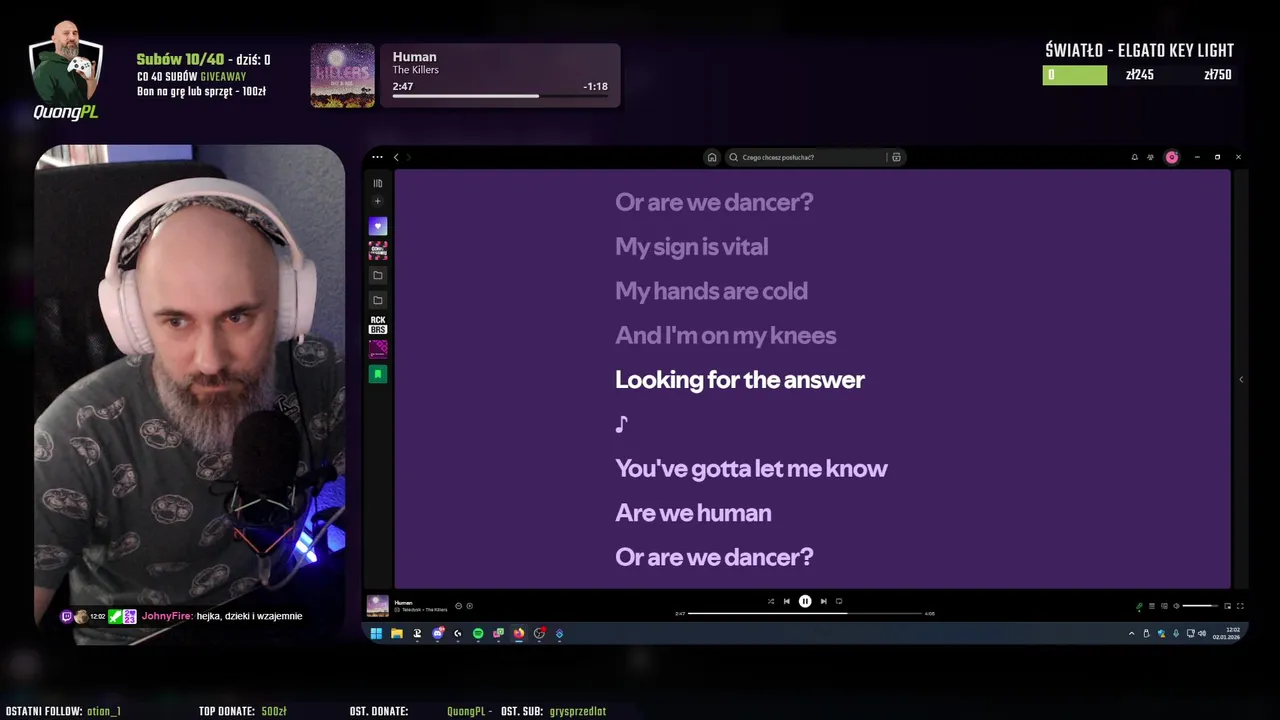The height and width of the screenshot is (720, 1280).
Task: Expand the right side panel arrow
Action: 1241,379
